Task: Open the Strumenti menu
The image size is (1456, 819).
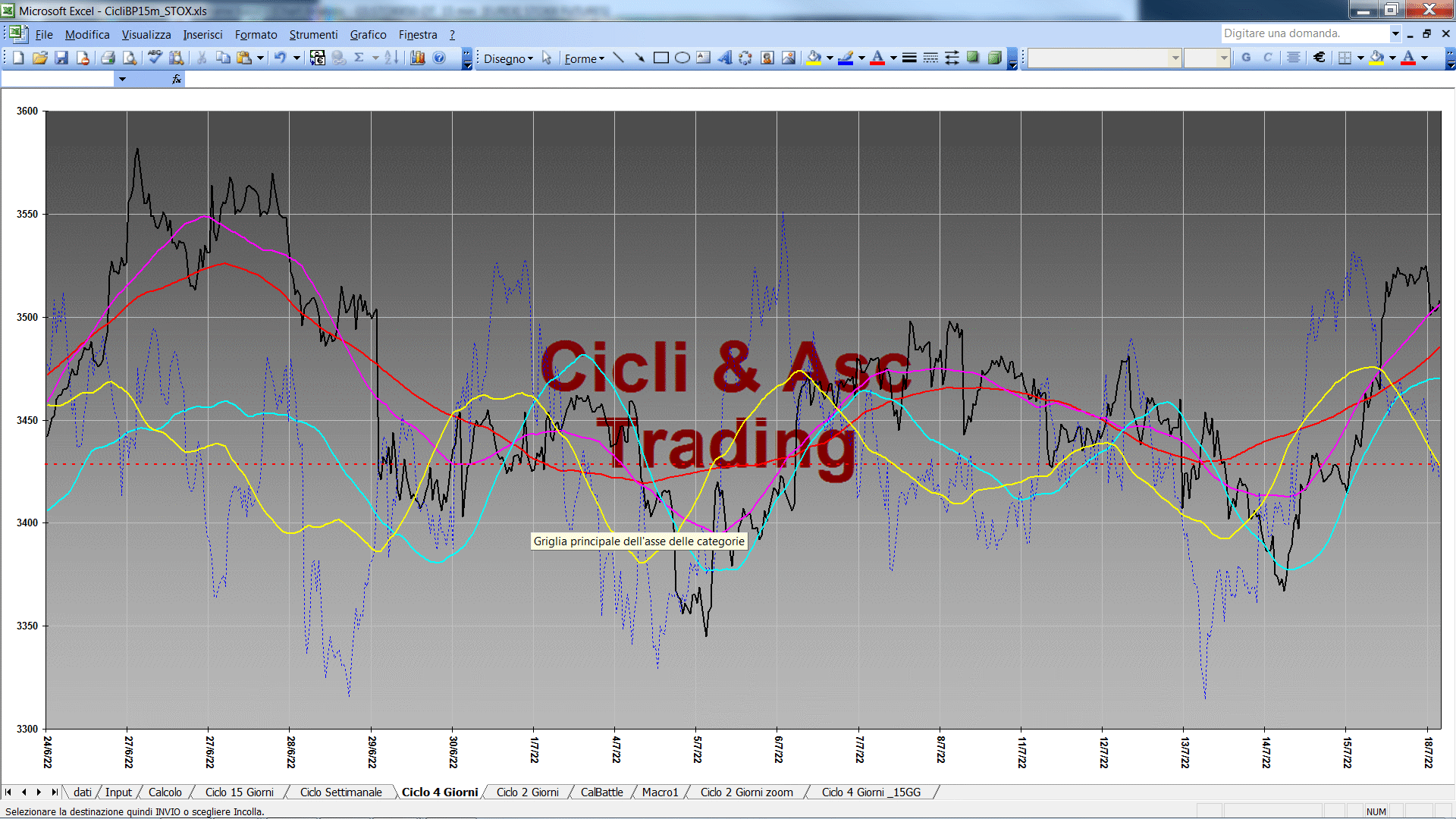Action: point(313,35)
